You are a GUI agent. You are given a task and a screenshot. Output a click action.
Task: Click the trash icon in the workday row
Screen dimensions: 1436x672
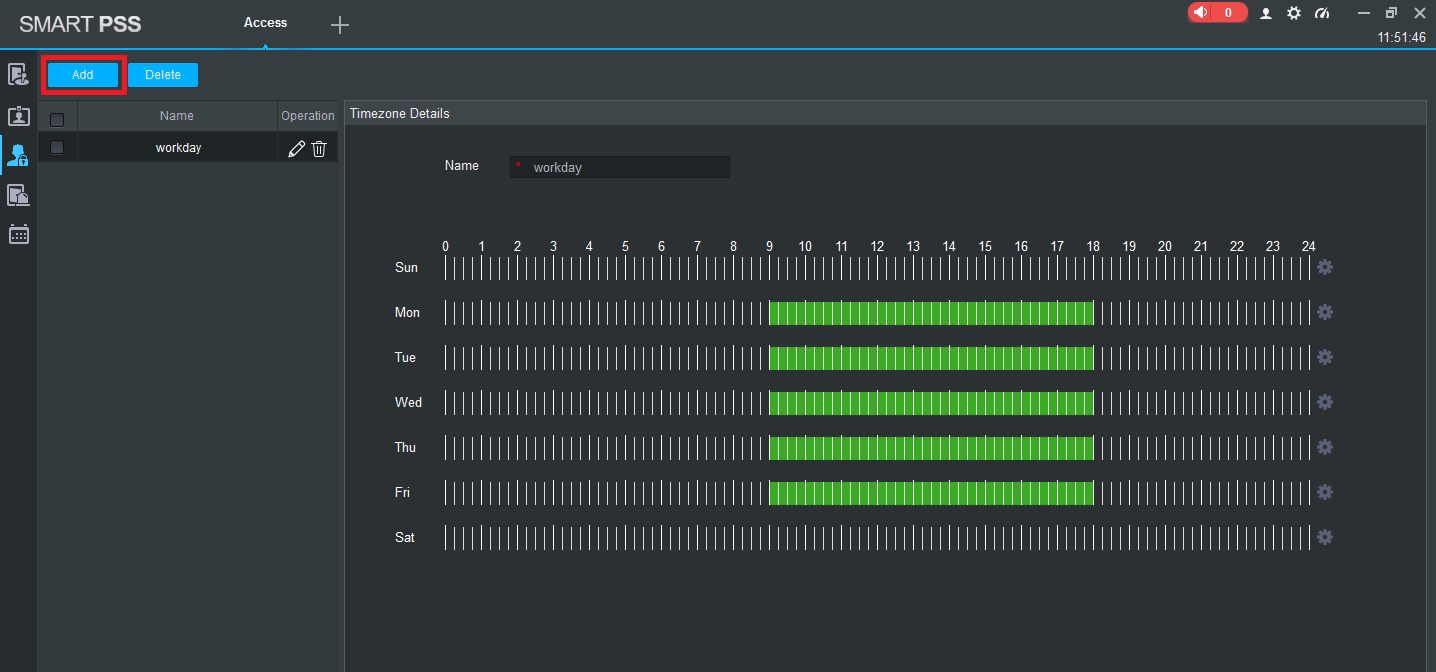click(319, 149)
